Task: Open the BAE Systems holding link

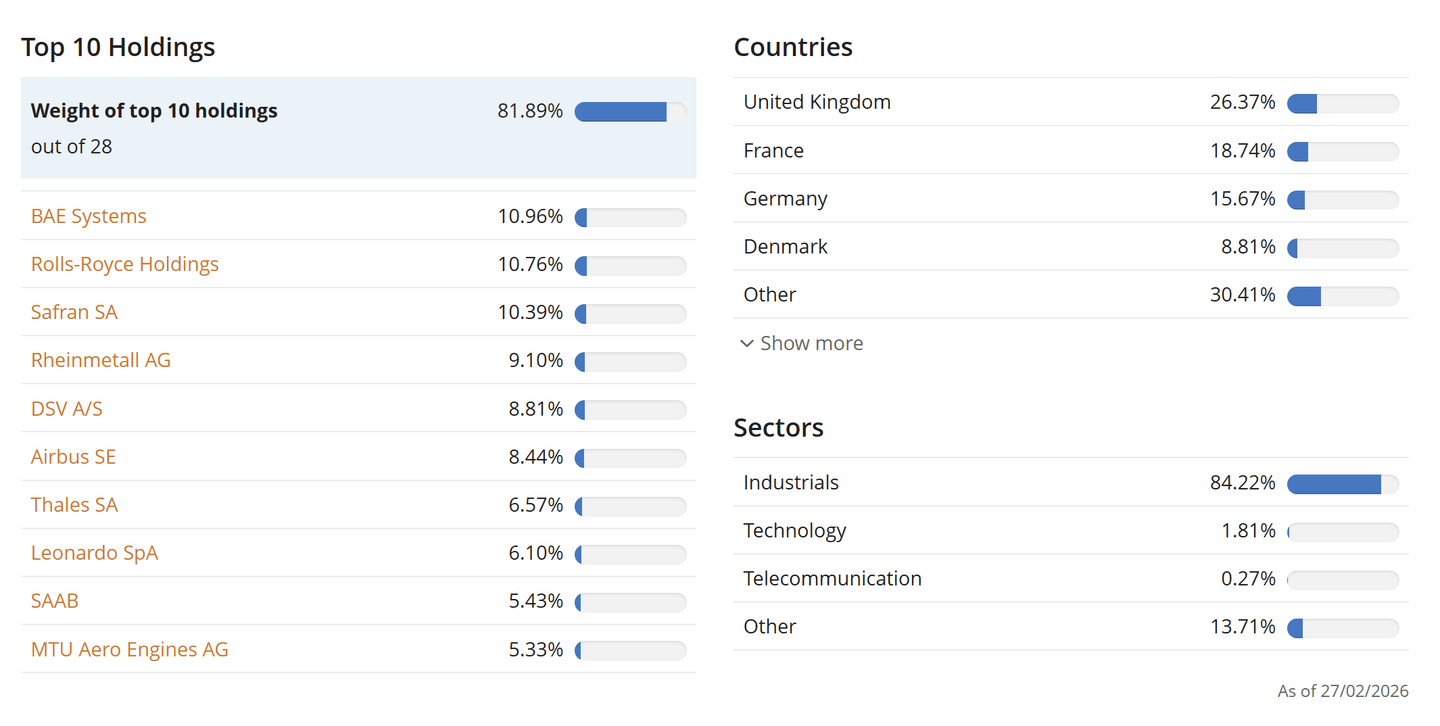Action: [x=89, y=216]
